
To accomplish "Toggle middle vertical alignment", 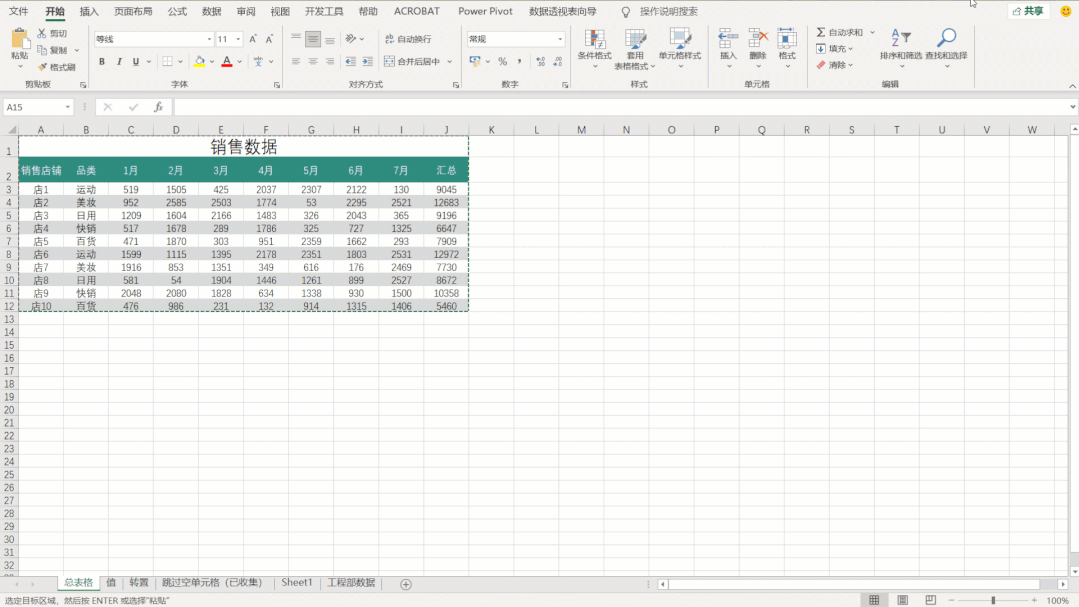I will coord(312,39).
